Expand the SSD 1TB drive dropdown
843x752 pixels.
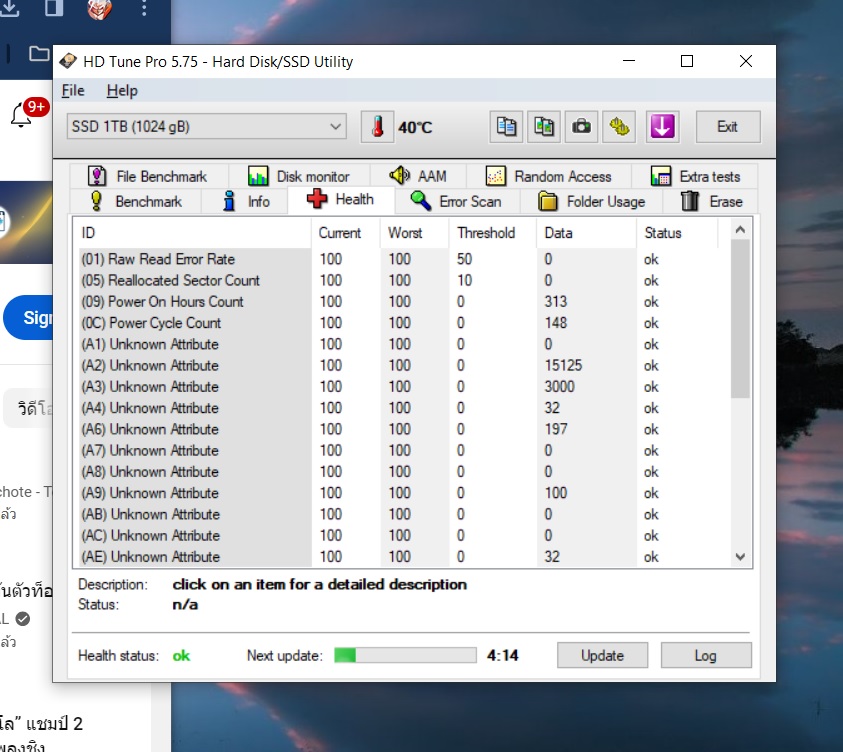tap(336, 127)
